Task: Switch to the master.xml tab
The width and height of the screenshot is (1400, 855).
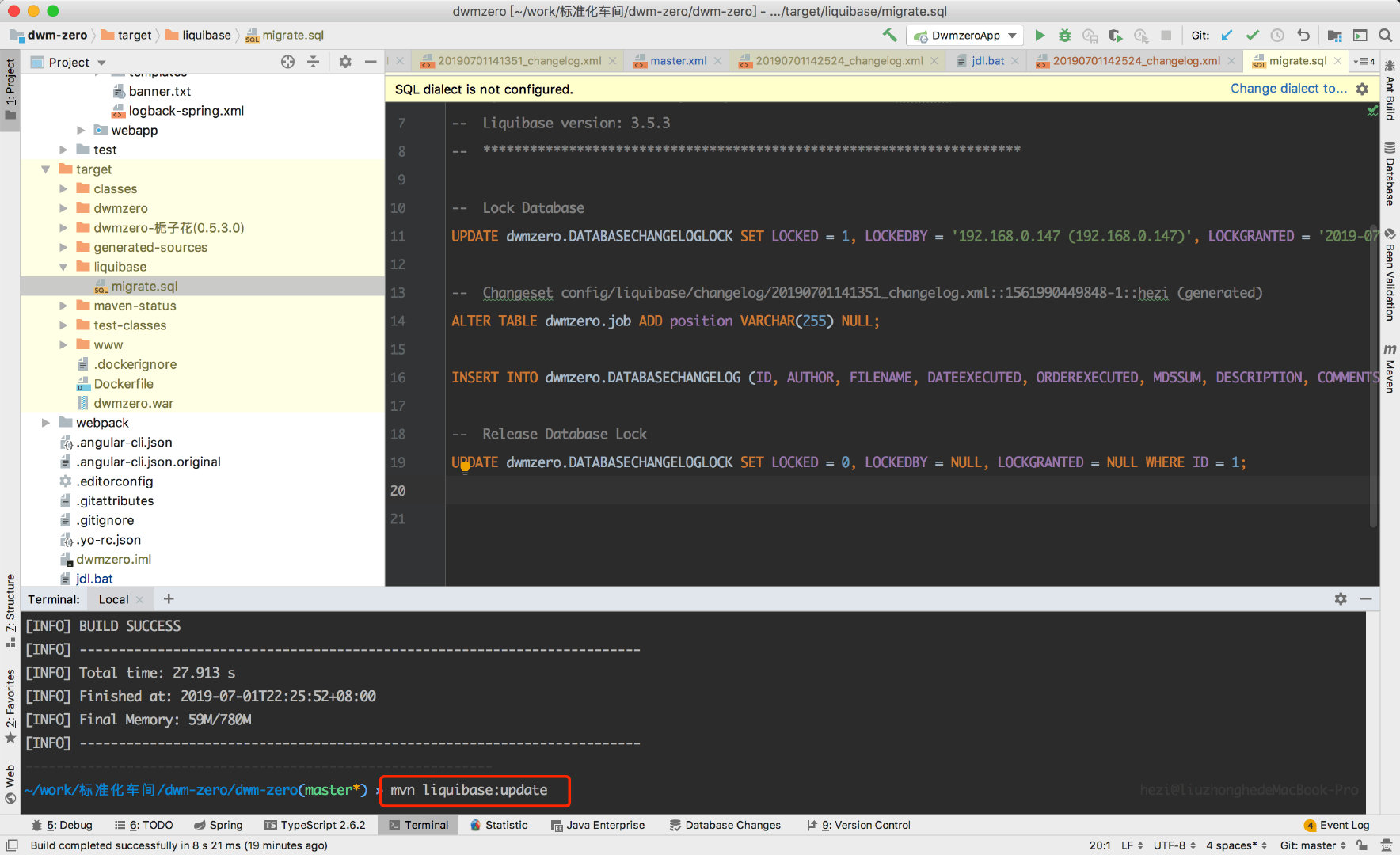Action: point(675,60)
